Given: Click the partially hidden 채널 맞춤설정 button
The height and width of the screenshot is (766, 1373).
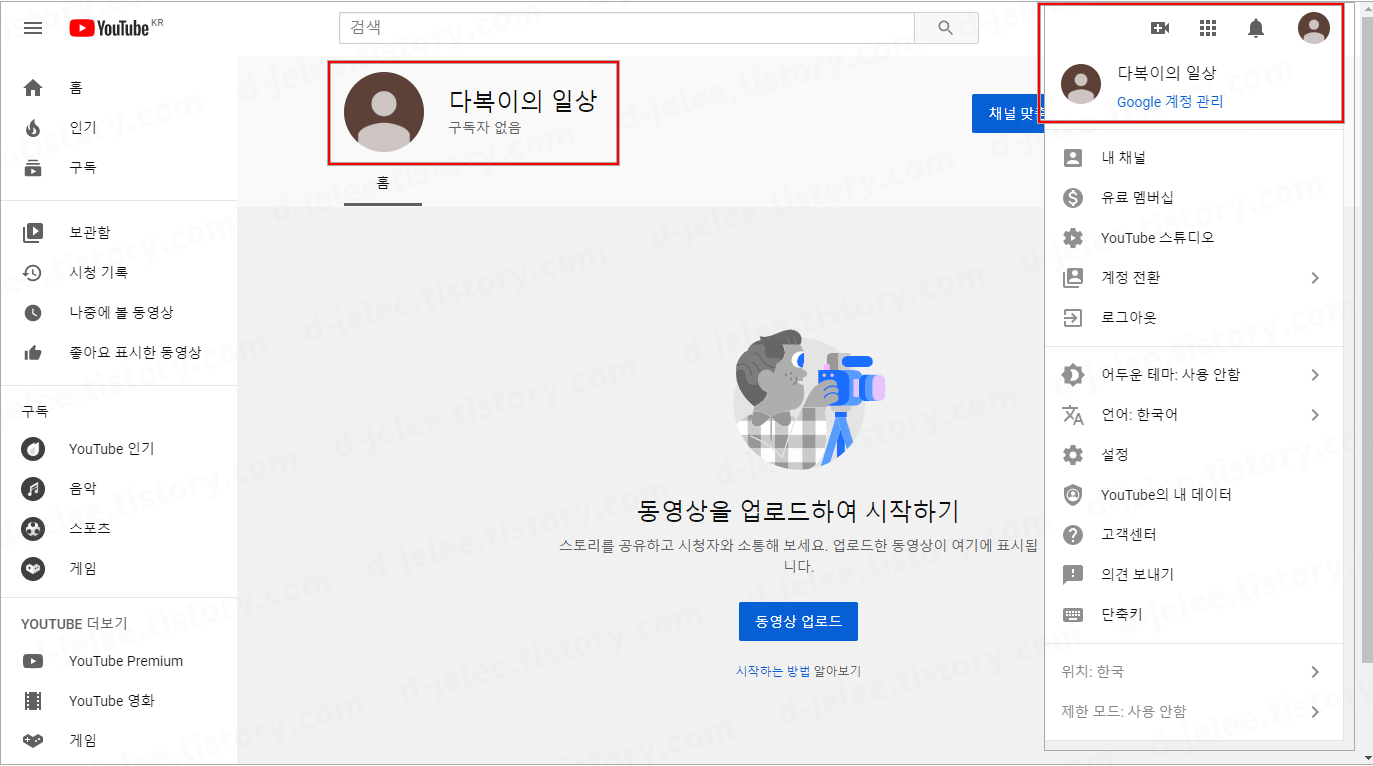Looking at the screenshot, I should point(1008,113).
